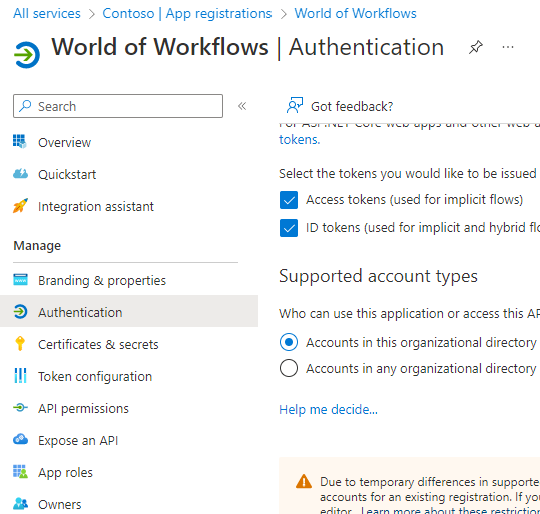Uncheck ID tokens checkbox
Viewport: 540px width, 514px height.
[x=289, y=228]
